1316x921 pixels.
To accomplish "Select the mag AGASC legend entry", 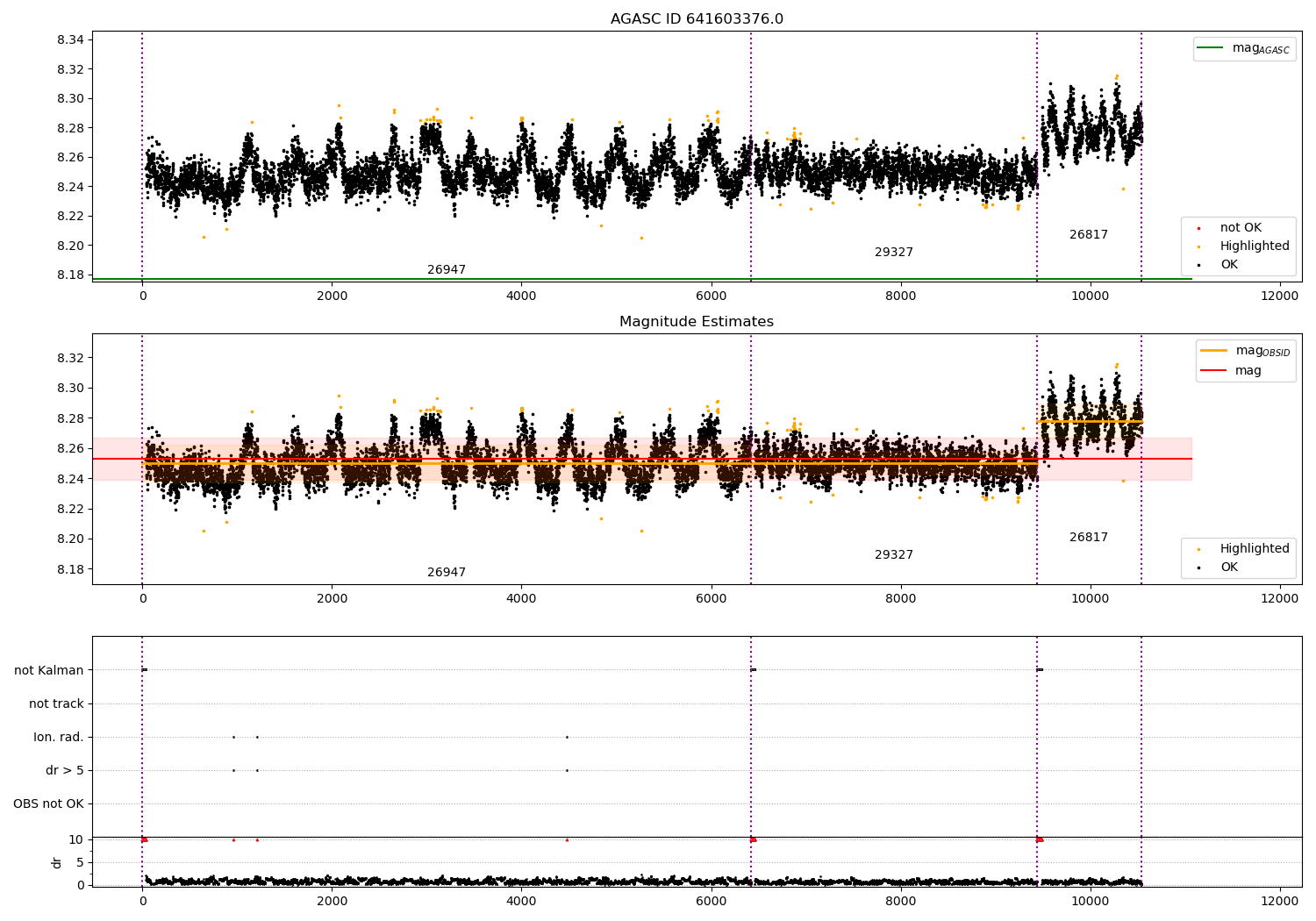I will [1244, 48].
